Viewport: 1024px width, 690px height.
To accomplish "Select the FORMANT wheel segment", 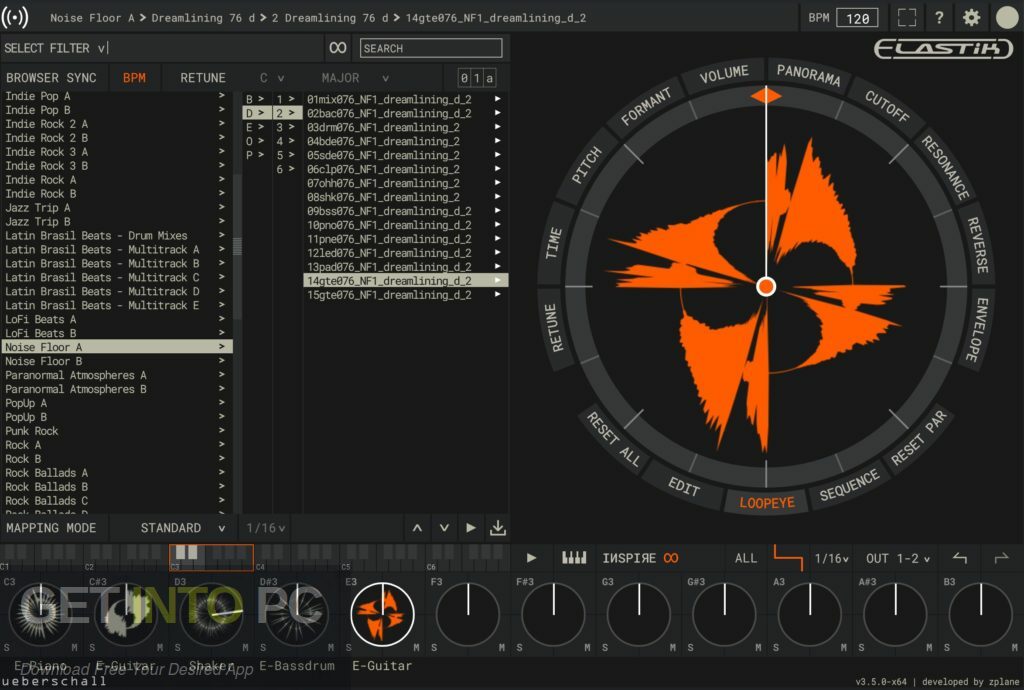I will click(645, 106).
